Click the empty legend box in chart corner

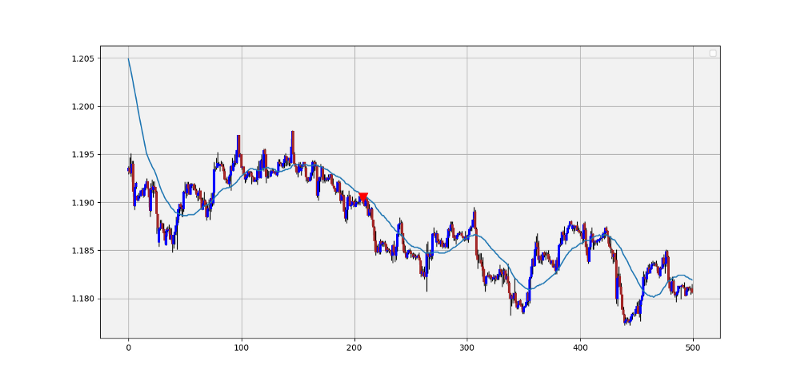713,53
